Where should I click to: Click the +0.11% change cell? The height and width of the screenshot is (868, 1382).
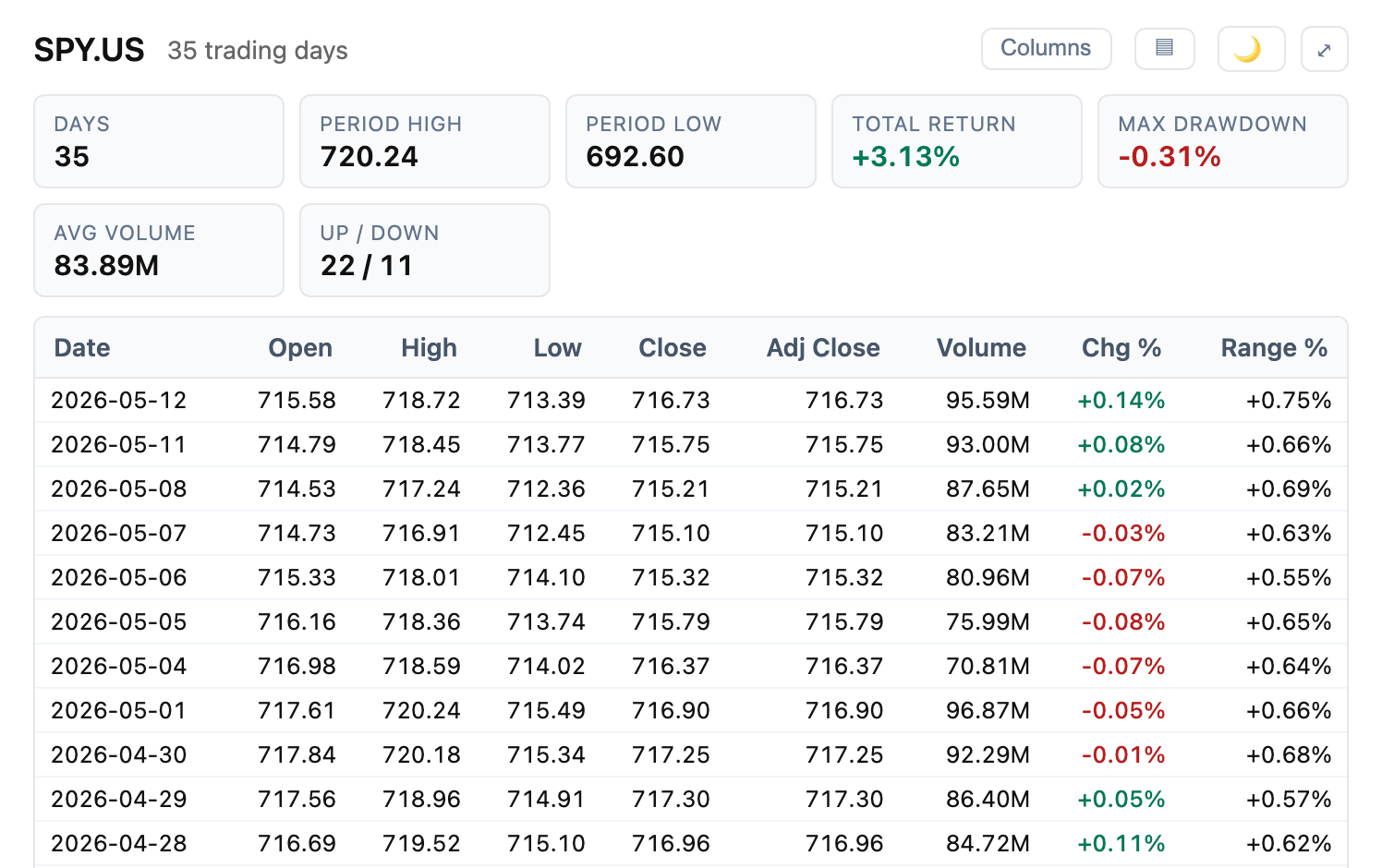(1121, 843)
